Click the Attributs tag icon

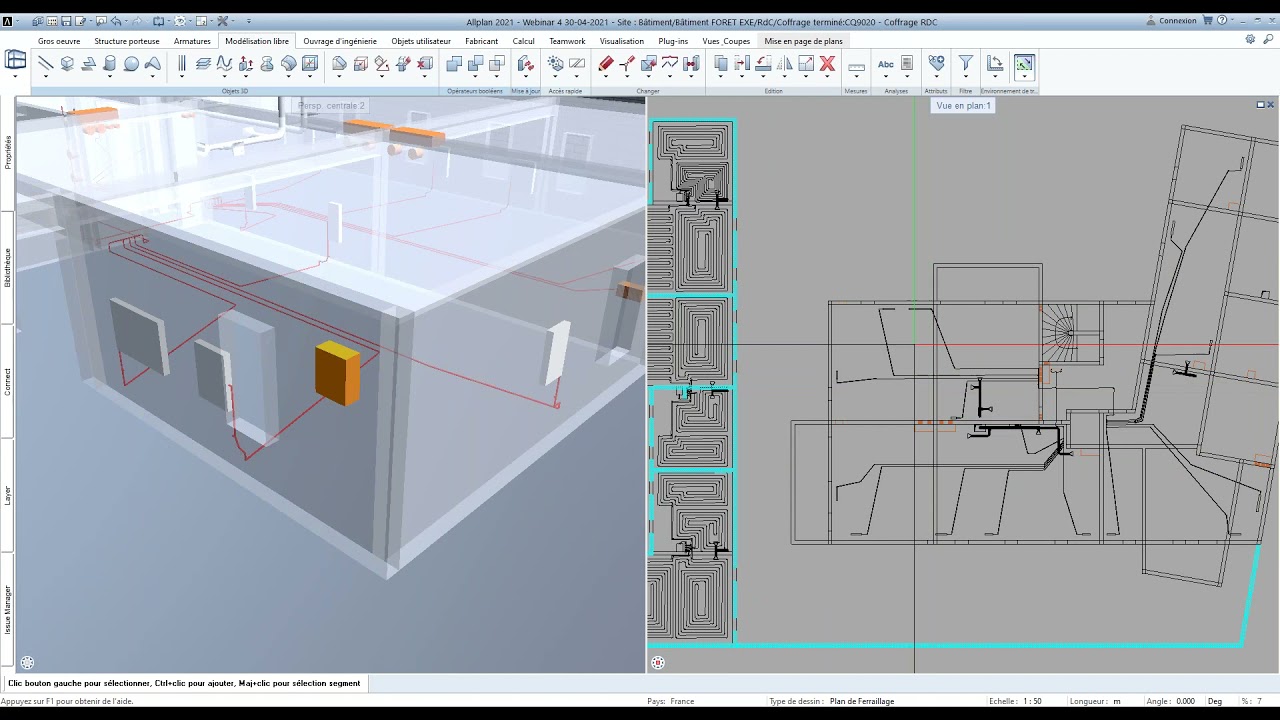coord(936,63)
